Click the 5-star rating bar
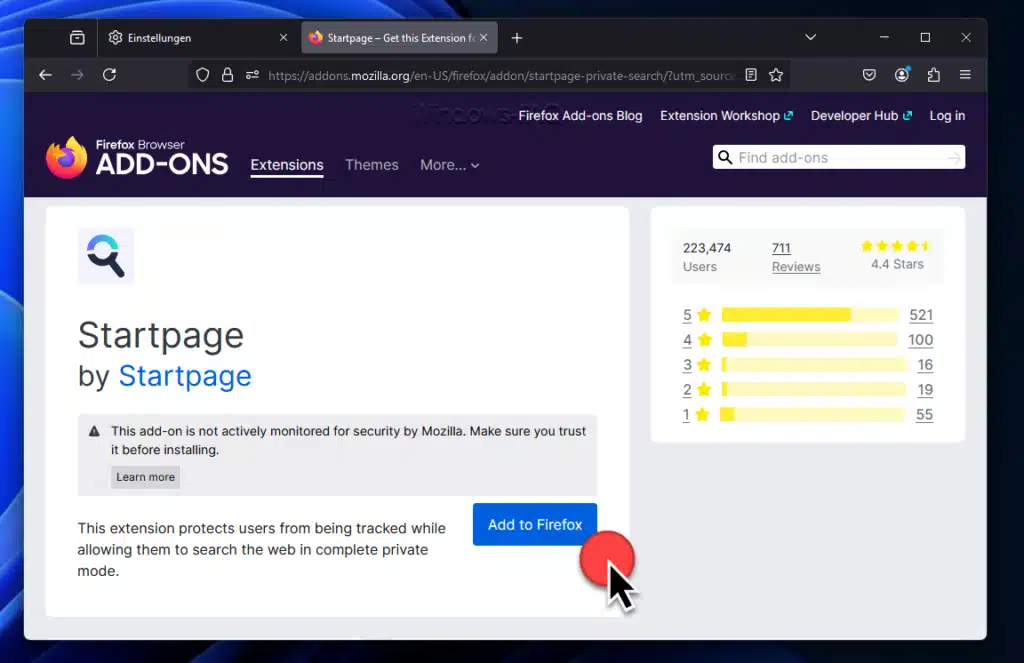 tap(810, 315)
